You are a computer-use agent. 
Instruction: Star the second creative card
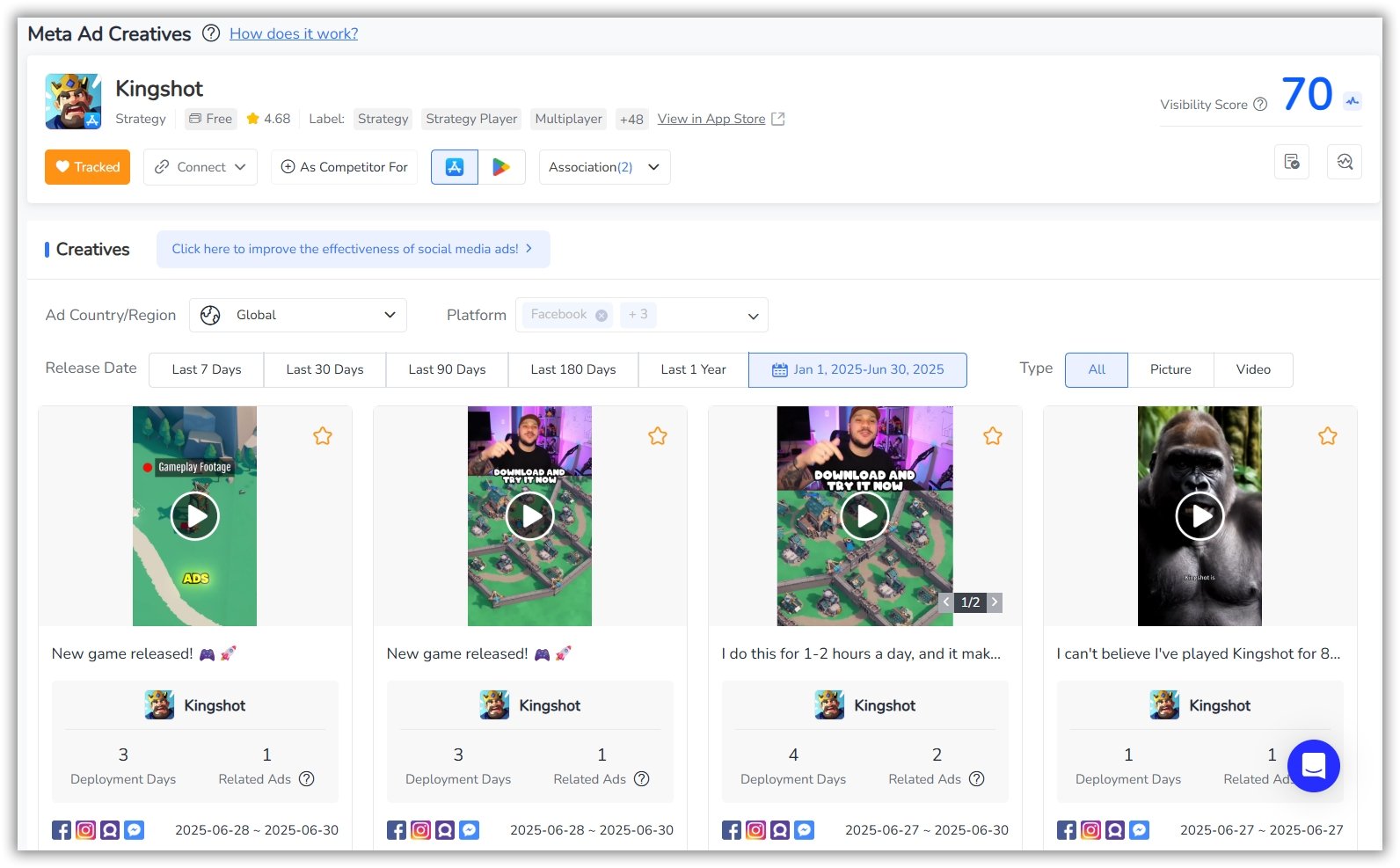point(658,435)
